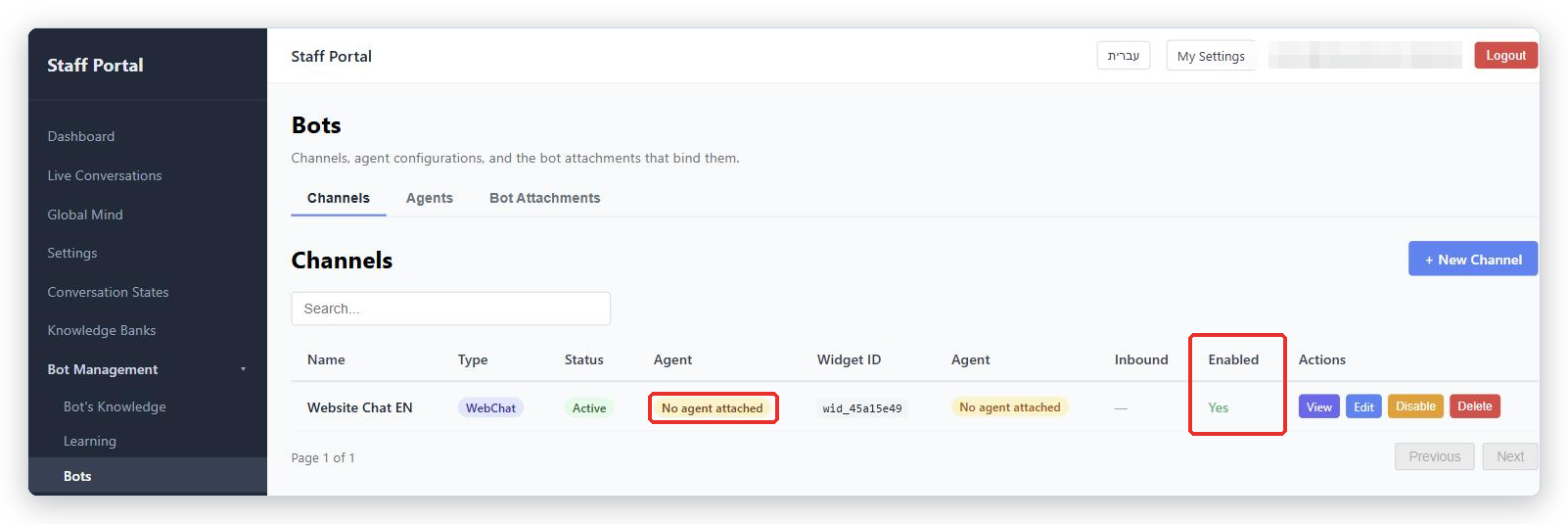Click the Enabled column header
This screenshot has height=524, width=1568.
(x=1233, y=359)
